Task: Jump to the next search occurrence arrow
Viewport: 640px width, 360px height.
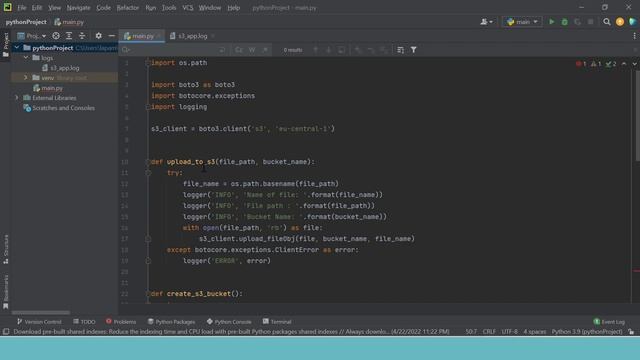Action: (329, 50)
